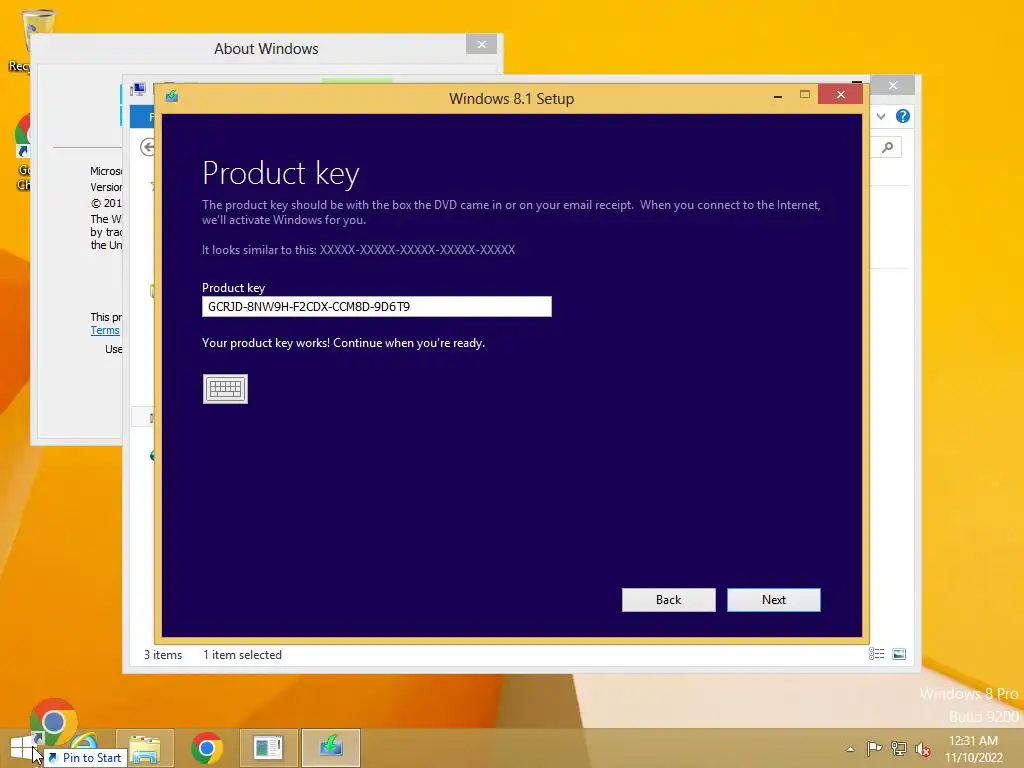
Task: Click the Setup title bar icon
Action: tap(172, 96)
